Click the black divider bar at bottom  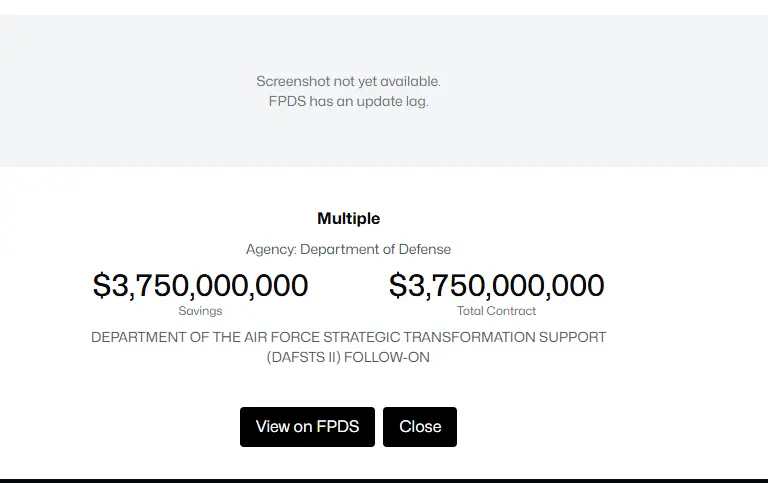coord(384,480)
